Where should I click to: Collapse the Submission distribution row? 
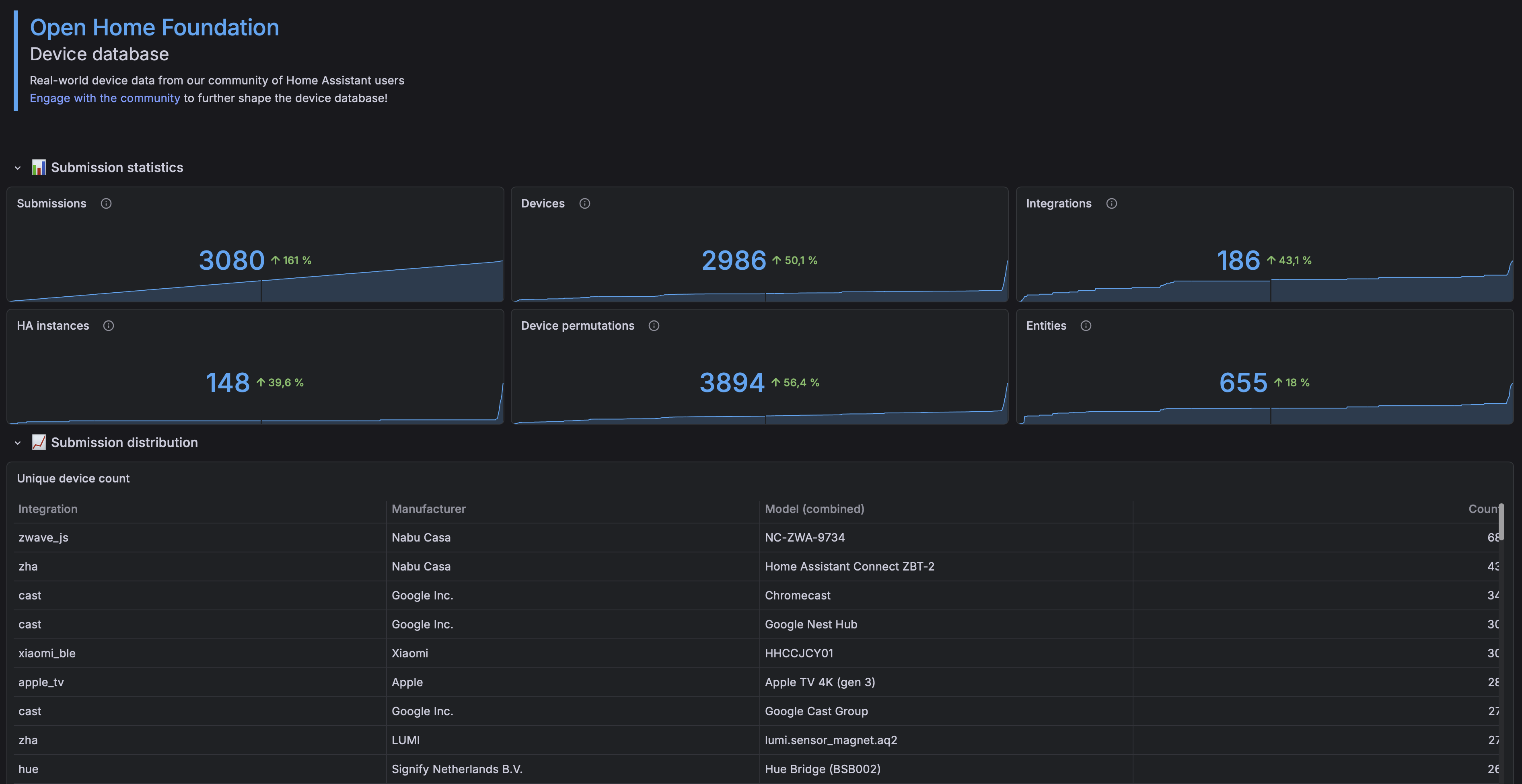[18, 443]
